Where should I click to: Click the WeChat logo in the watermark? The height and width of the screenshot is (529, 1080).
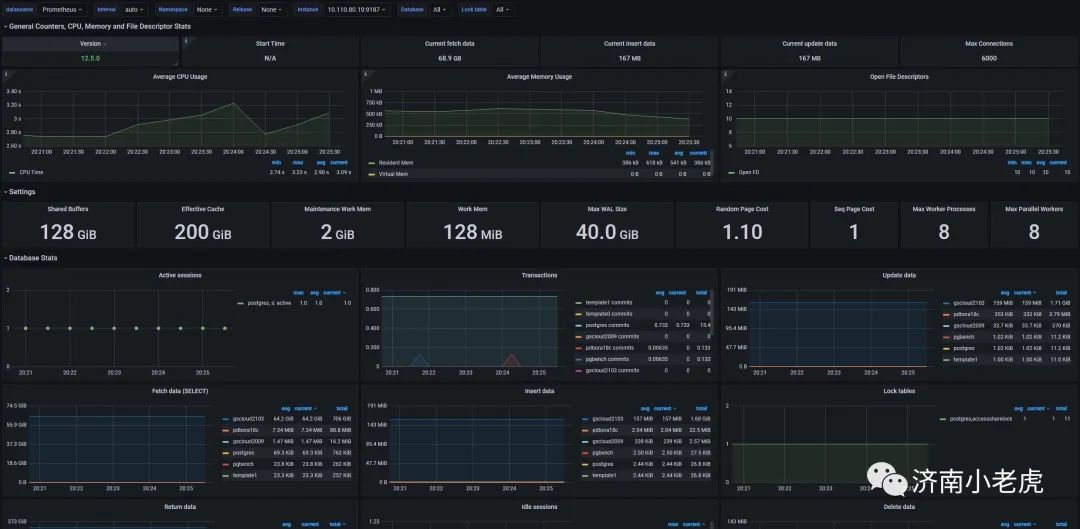point(887,478)
